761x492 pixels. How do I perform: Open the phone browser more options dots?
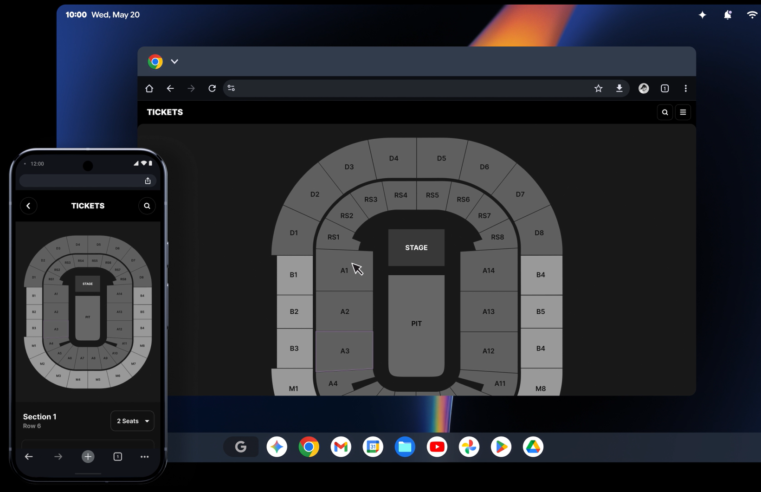point(145,457)
